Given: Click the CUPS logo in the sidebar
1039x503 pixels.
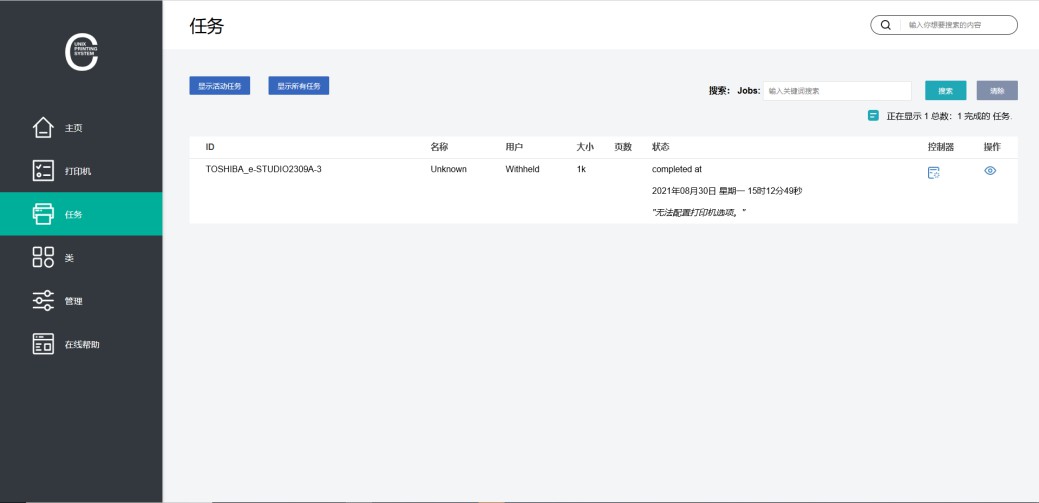Looking at the screenshot, I should point(81,53).
